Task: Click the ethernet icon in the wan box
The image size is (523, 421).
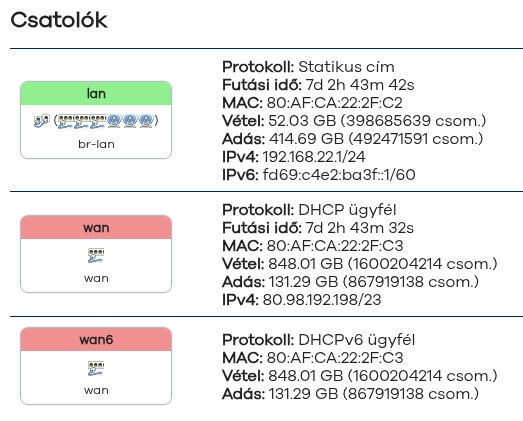Action: [x=96, y=256]
